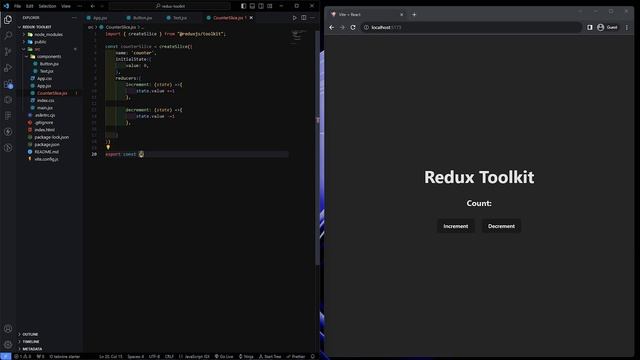Viewport: 640px width, 360px height.
Task: Switch to the Button.jsx editor tab
Action: (x=142, y=18)
